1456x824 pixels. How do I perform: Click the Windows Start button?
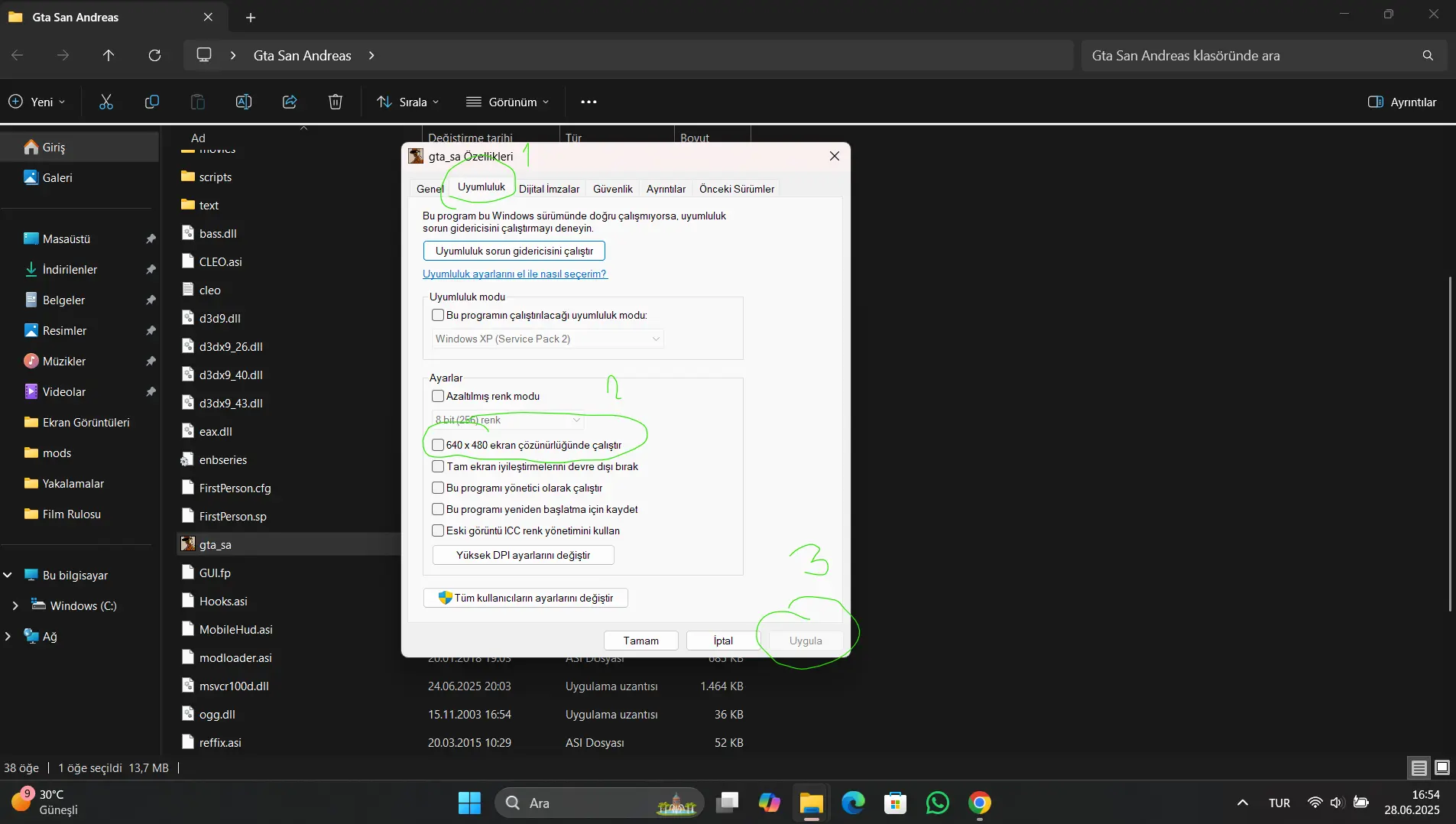[x=469, y=803]
